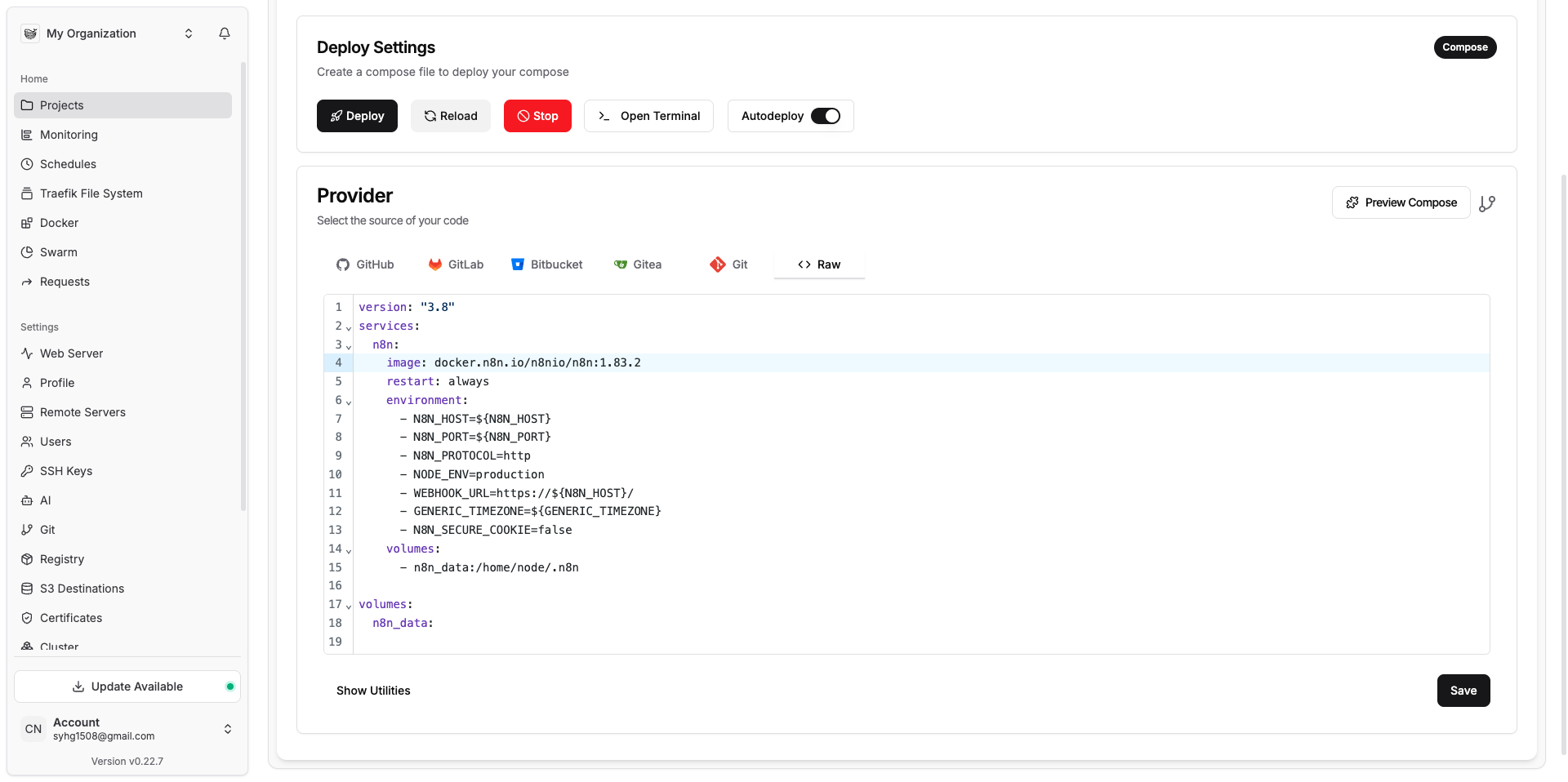Screen dimensions: 1568x782
Task: Click the branch icon beside Preview Compose
Action: 1487,203
